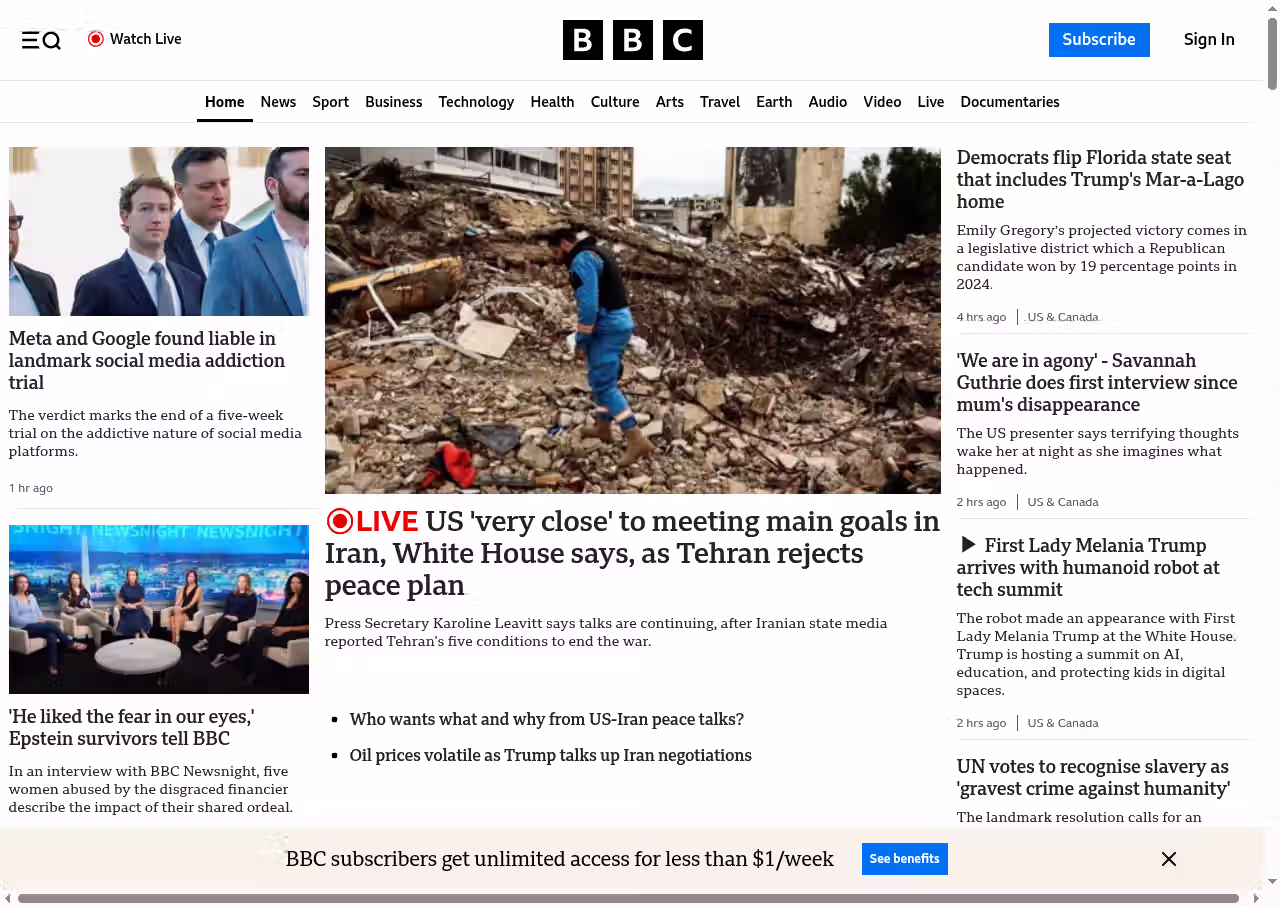Open Democrats flip Florida state seat article
Screen dimensions: 1280x906
point(1100,179)
